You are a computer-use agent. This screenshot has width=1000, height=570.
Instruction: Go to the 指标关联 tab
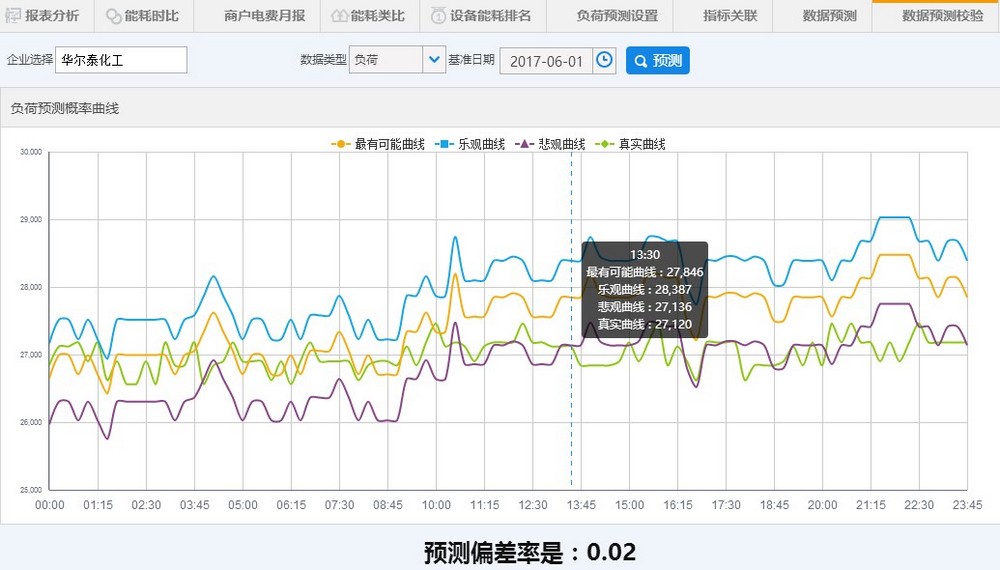pyautogui.click(x=730, y=16)
